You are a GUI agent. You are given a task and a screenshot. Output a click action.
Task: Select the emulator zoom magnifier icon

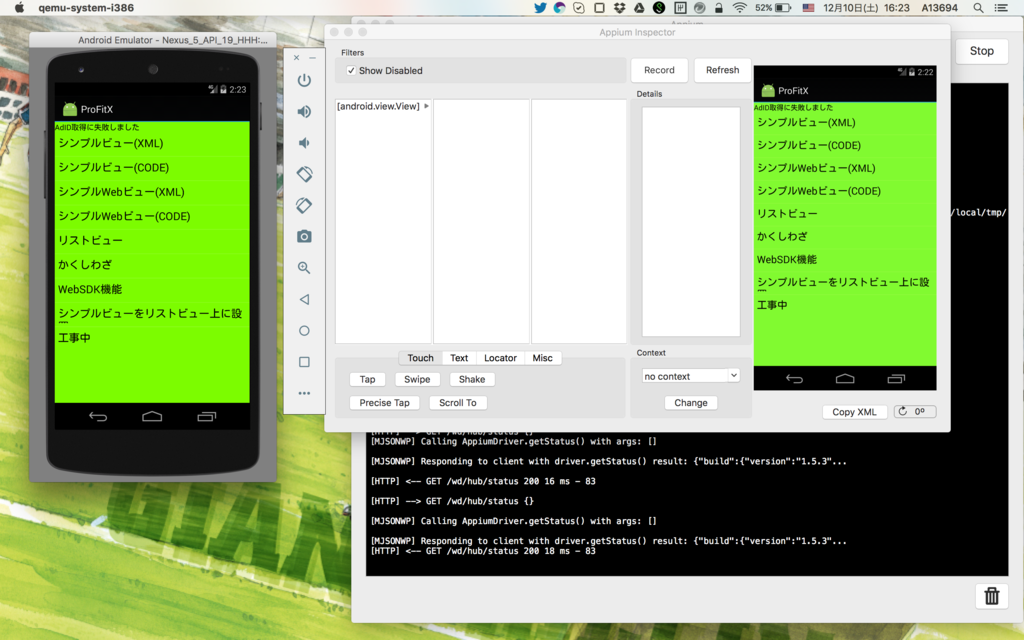304,268
